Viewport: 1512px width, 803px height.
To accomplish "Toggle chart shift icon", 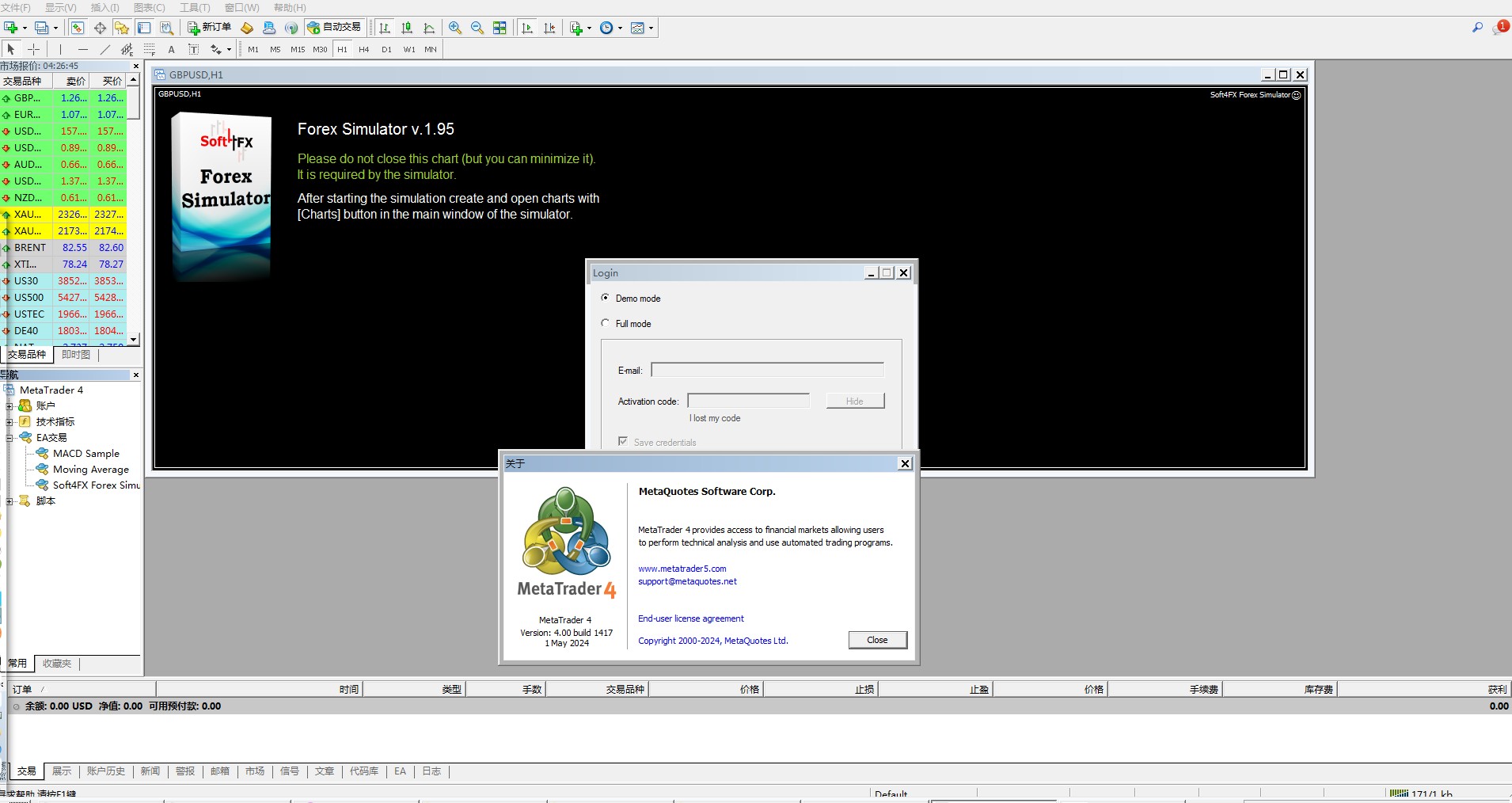I will (549, 28).
